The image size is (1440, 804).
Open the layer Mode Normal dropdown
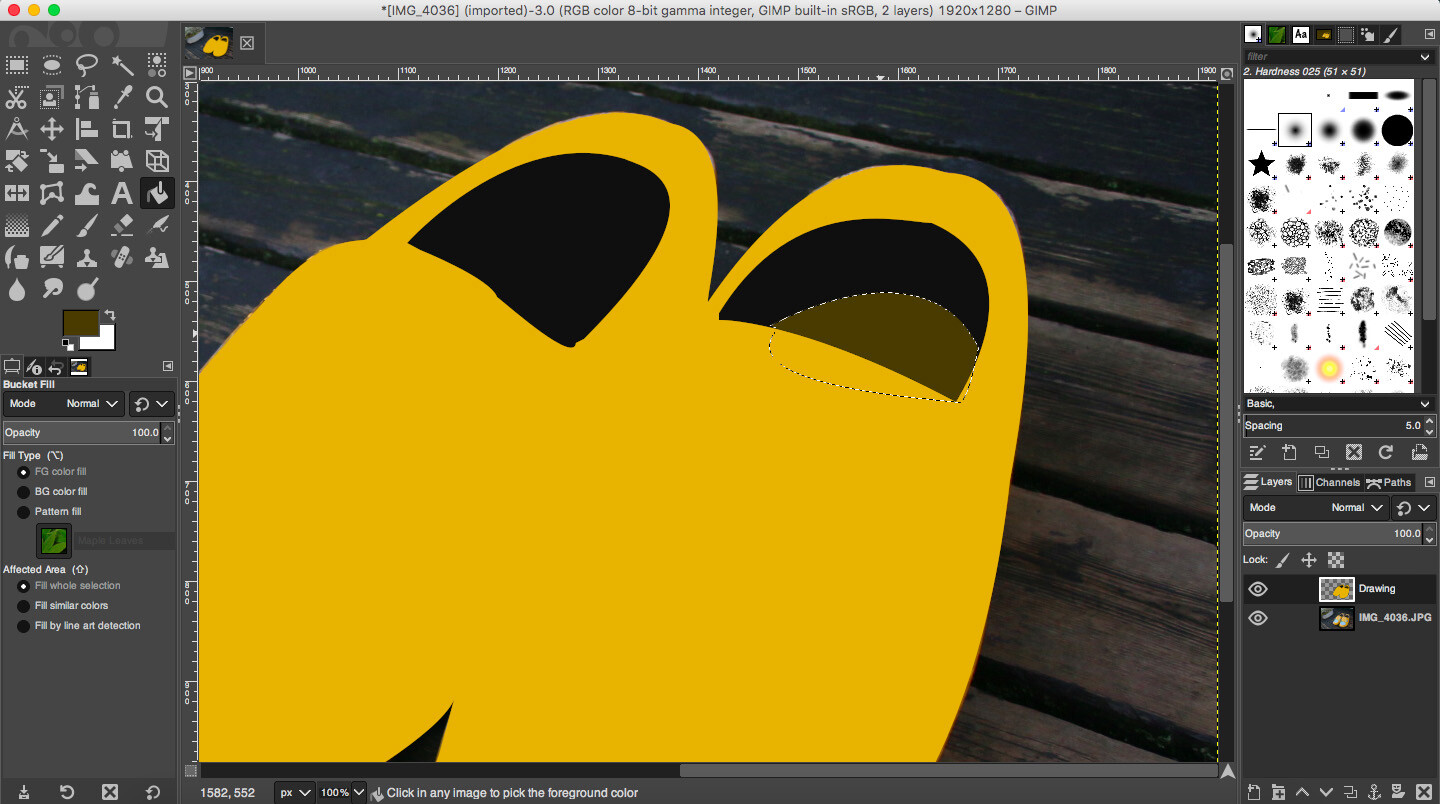pos(1316,508)
